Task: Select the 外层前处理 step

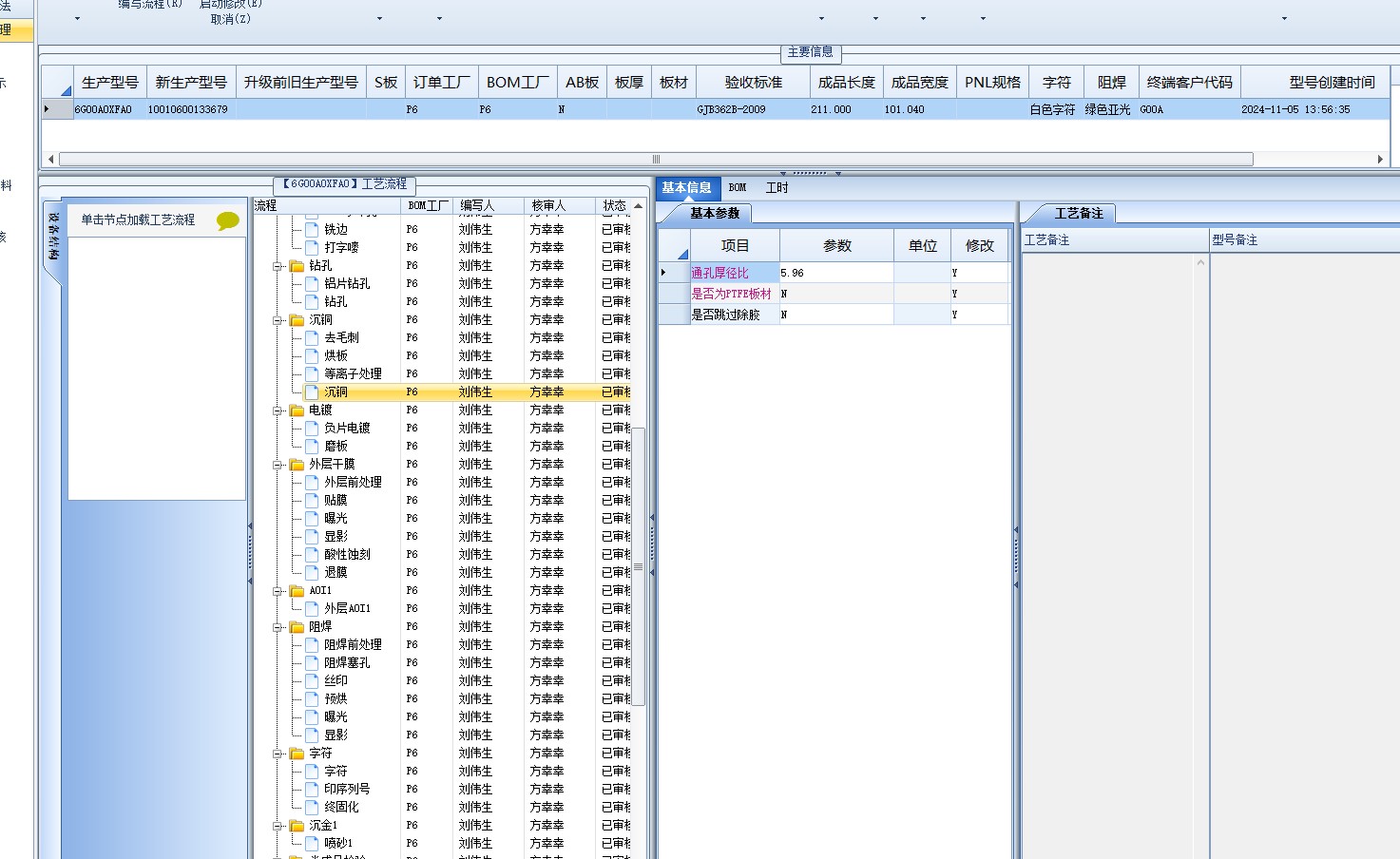Action: click(x=353, y=482)
